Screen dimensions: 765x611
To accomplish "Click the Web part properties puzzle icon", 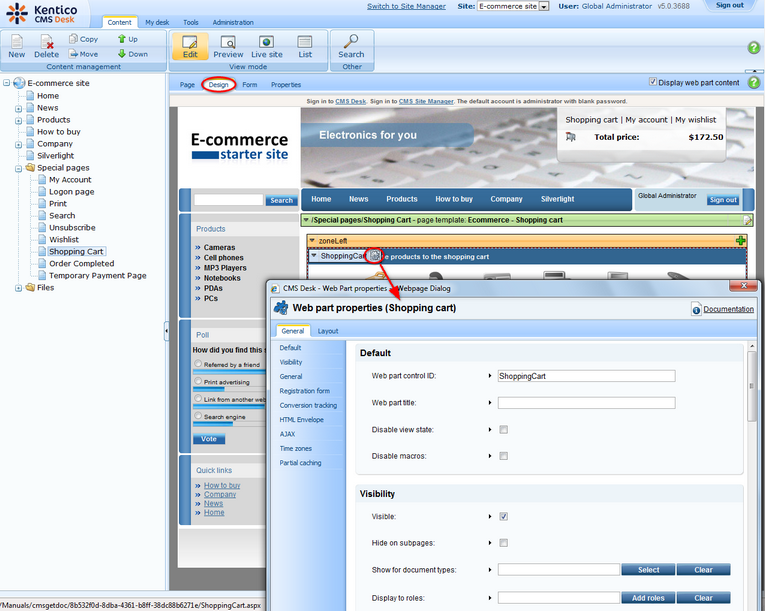I will pyautogui.click(x=281, y=308).
